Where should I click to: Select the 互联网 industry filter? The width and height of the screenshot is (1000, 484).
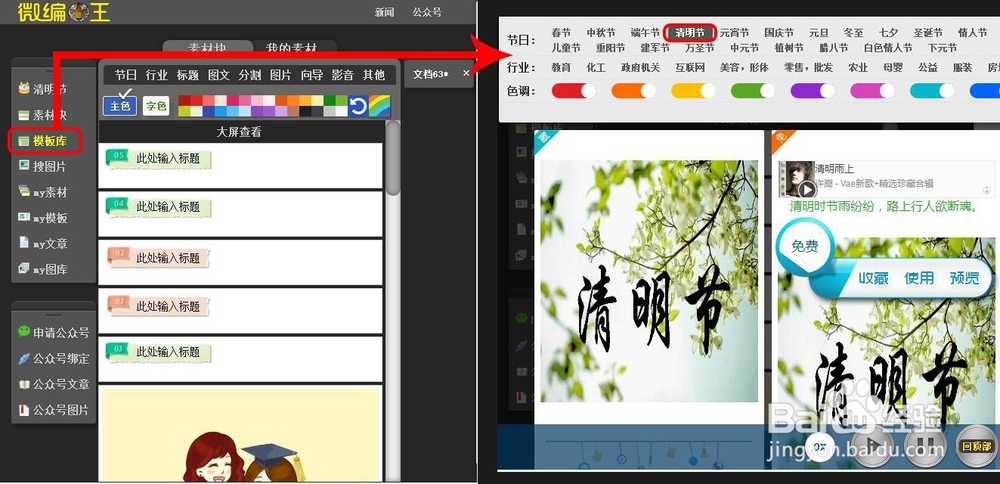[690, 67]
